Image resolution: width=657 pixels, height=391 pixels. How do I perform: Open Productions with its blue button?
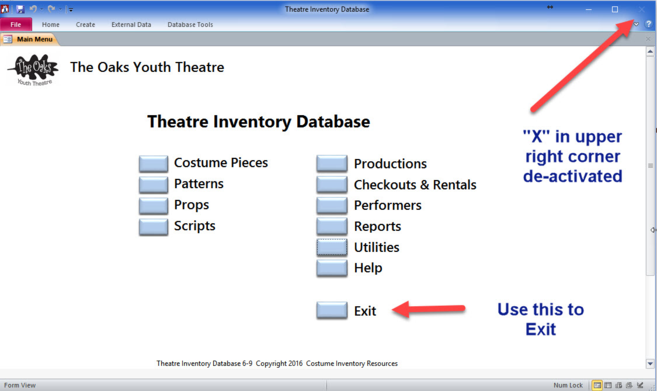(x=332, y=163)
